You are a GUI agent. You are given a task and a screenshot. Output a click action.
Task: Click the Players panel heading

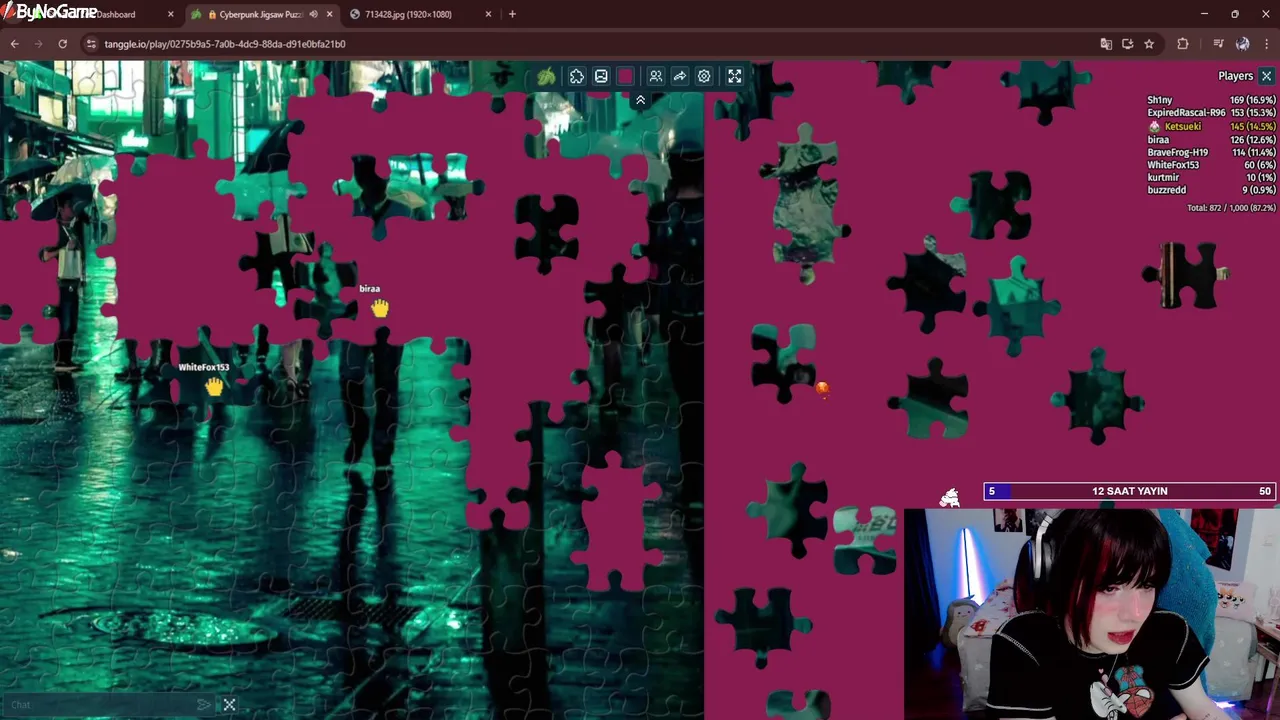1235,76
